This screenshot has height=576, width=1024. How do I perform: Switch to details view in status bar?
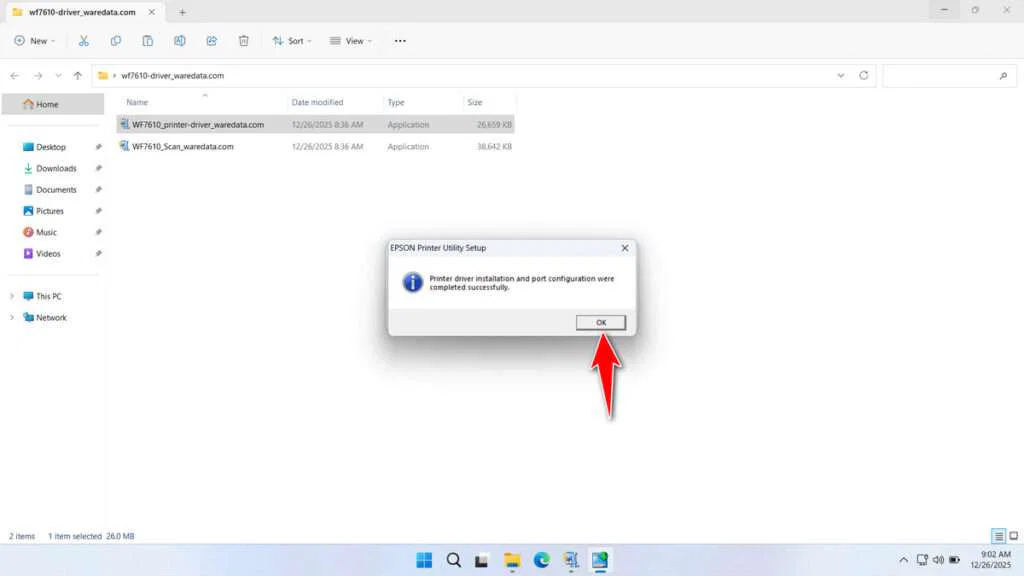pyautogui.click(x=996, y=536)
